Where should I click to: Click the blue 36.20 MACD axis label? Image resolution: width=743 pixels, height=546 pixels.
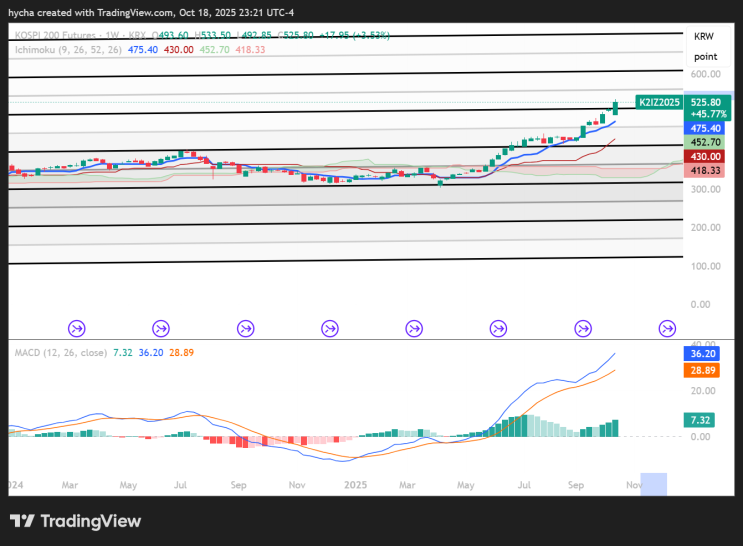702,354
